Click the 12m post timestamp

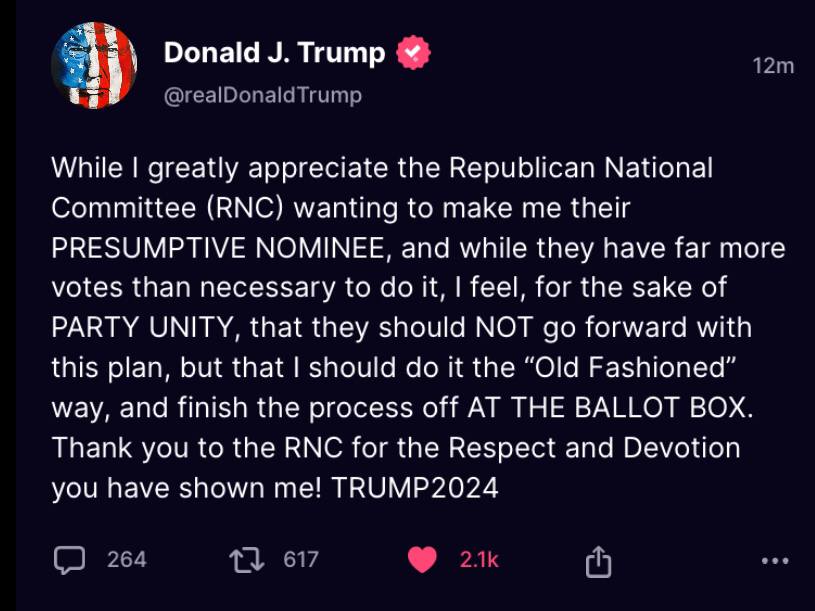[x=773, y=66]
